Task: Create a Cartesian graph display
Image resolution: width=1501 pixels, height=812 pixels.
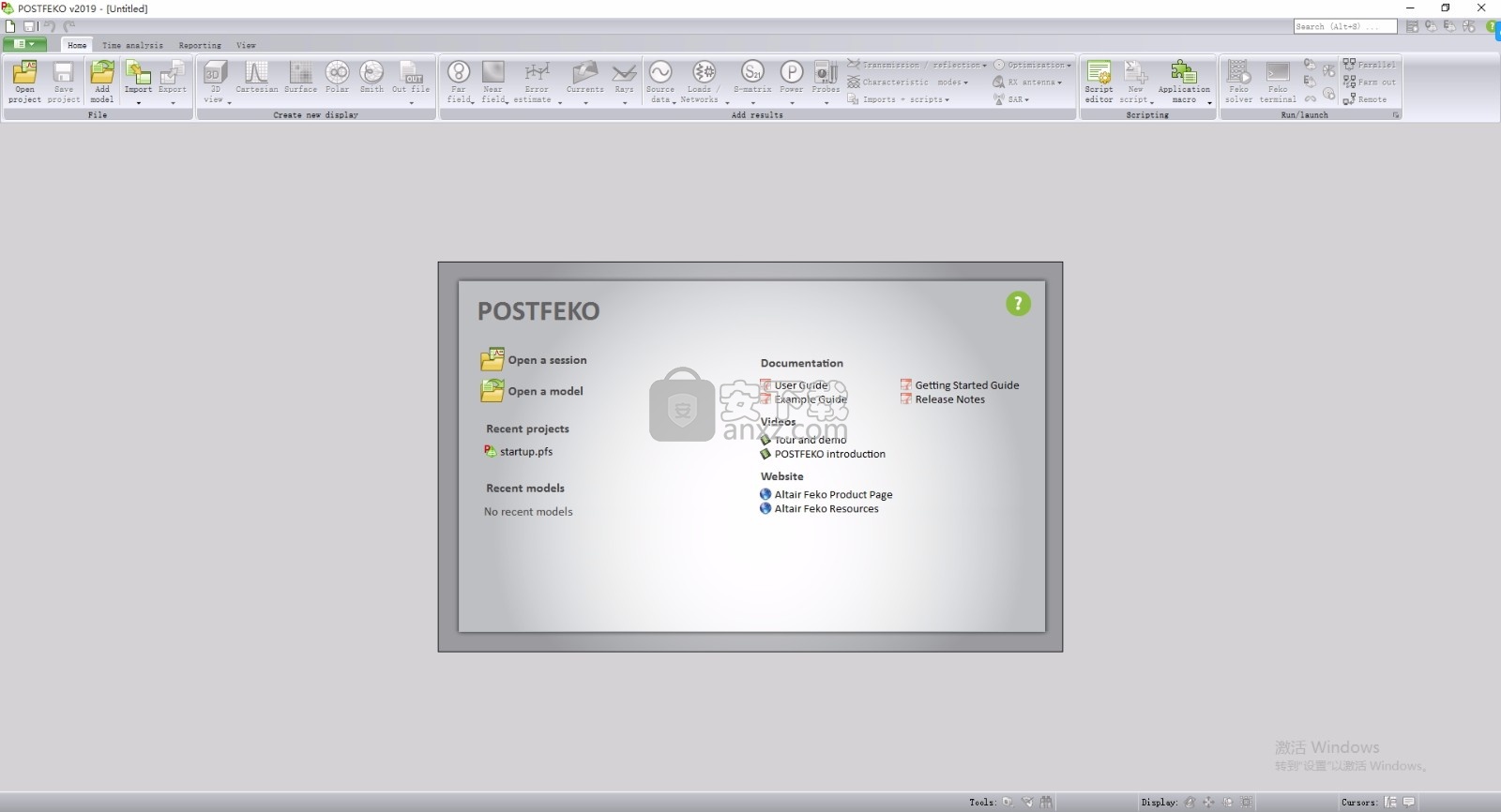Action: coord(256,77)
